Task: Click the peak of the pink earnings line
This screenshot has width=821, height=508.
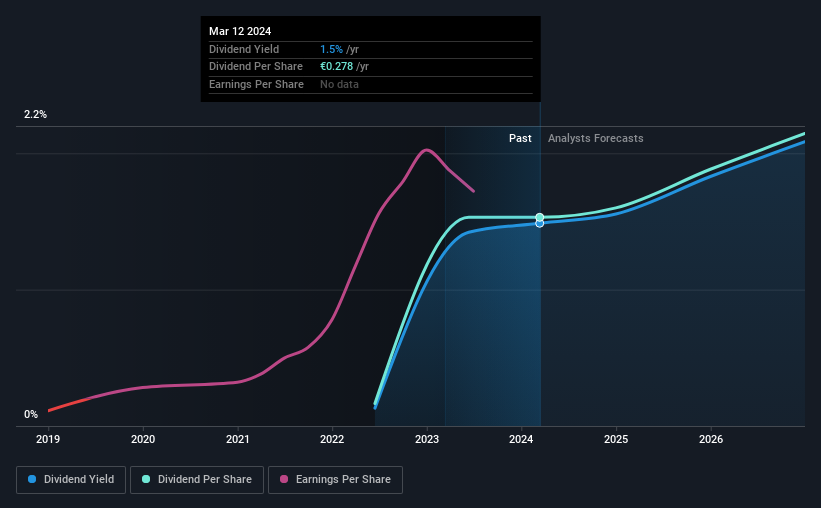Action: click(427, 150)
